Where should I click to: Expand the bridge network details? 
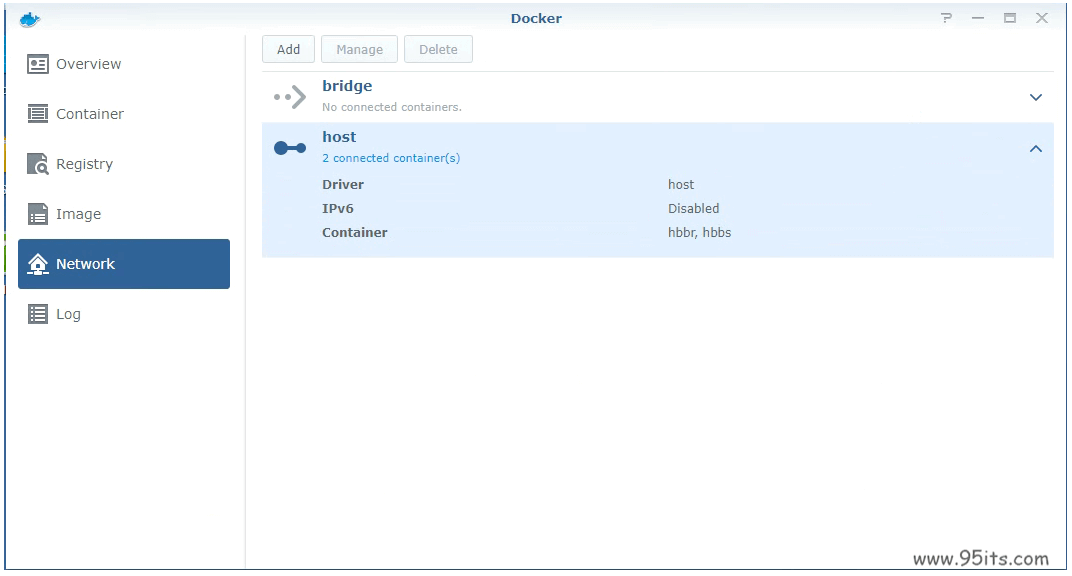tap(1036, 97)
